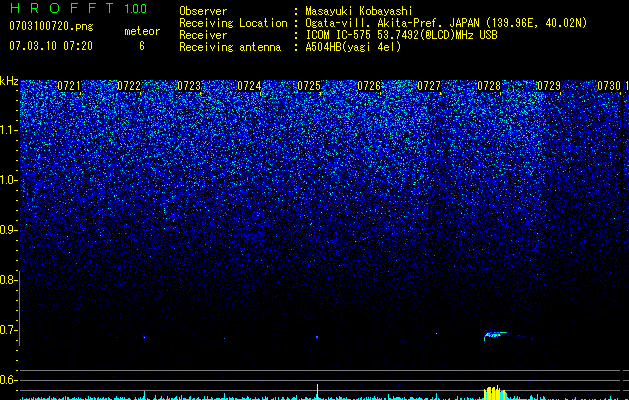Click the 0.6 kHz axis label
The width and height of the screenshot is (629, 400).
tap(8, 380)
